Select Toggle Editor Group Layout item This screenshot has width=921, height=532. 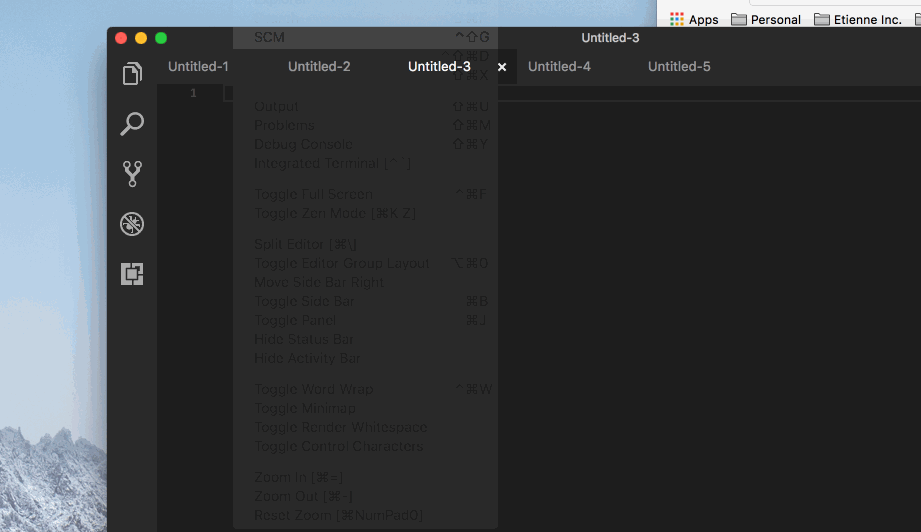365,263
